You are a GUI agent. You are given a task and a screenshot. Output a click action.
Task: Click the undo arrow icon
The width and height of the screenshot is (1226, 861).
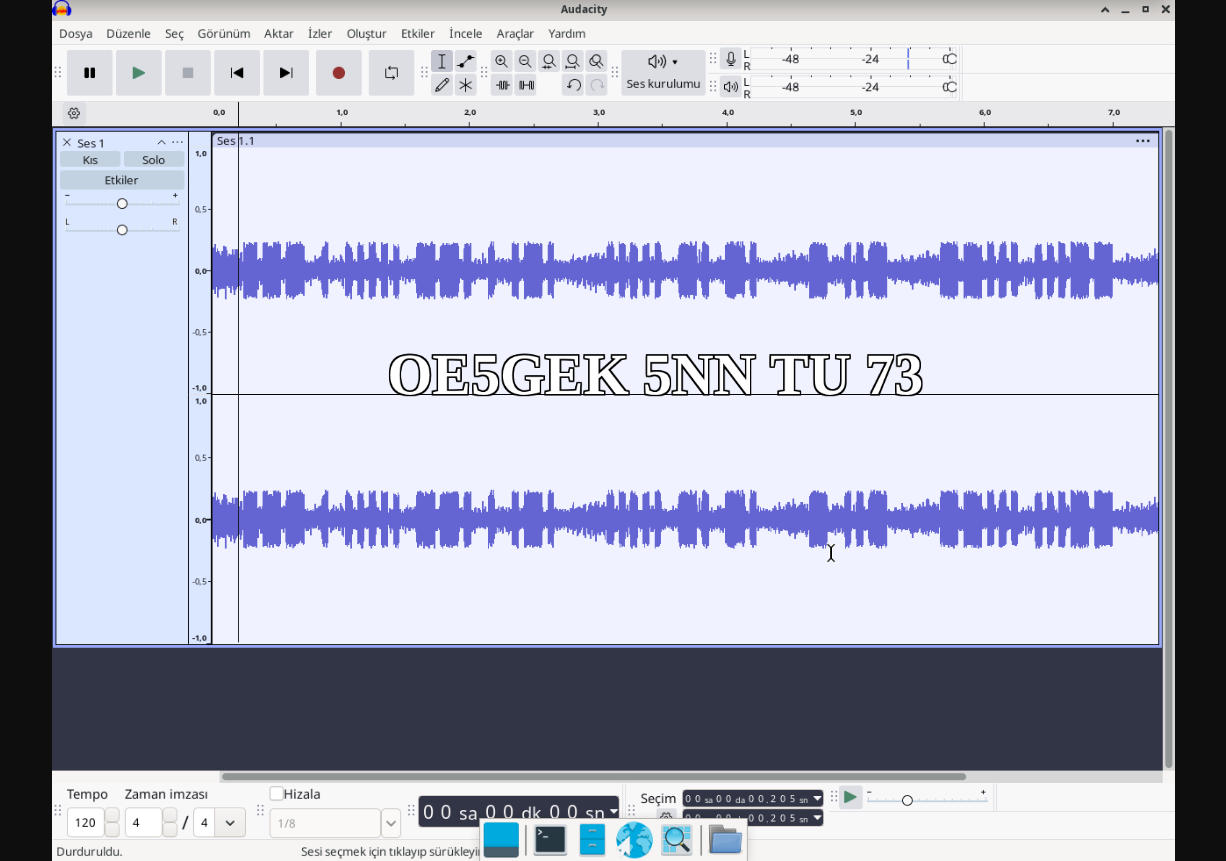pos(573,85)
